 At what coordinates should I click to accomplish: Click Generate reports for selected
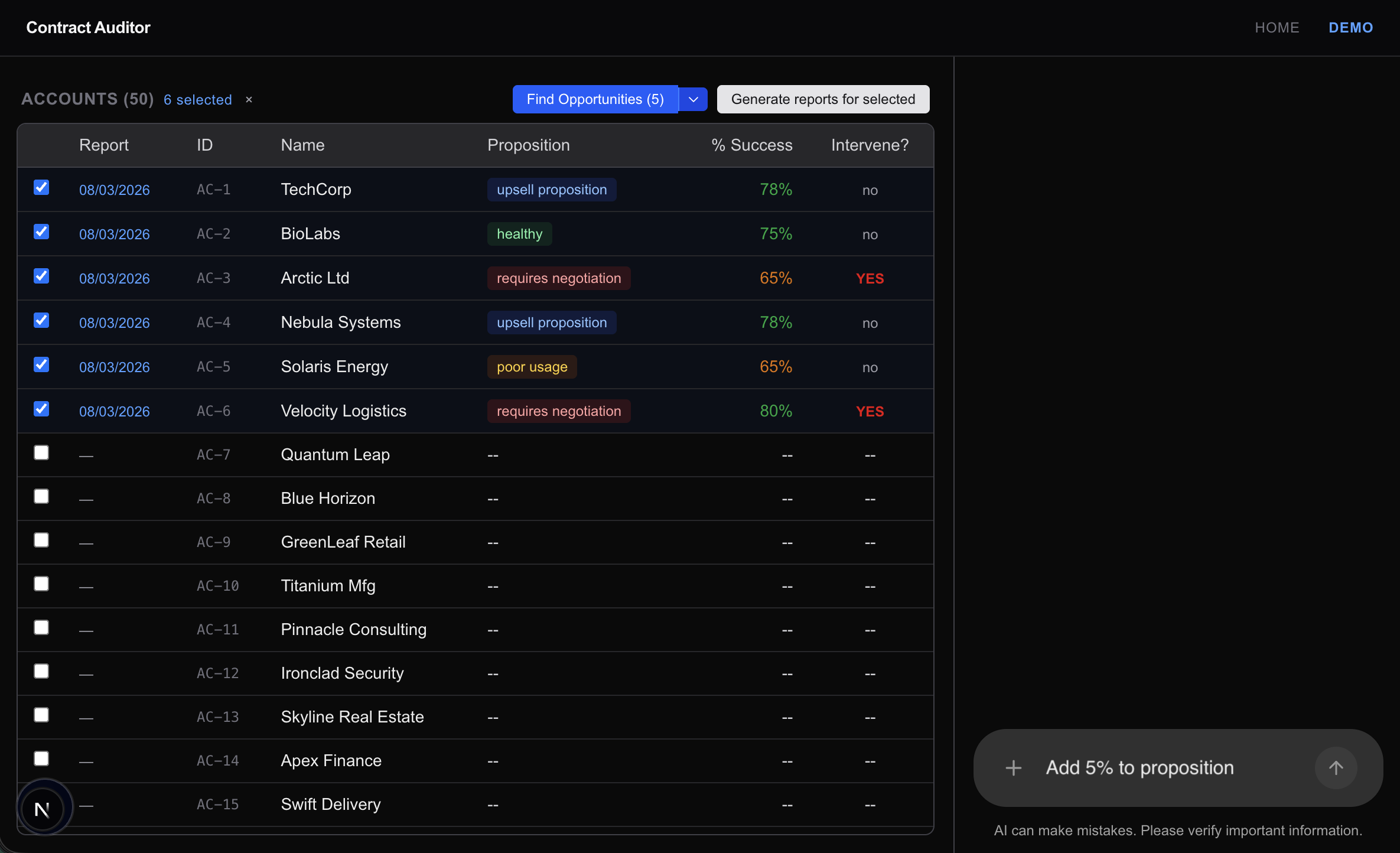822,99
